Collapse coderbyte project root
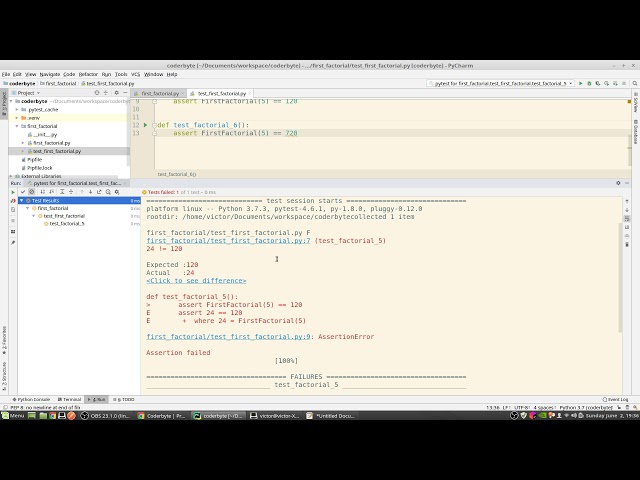The height and width of the screenshot is (480, 640). click(x=11, y=101)
